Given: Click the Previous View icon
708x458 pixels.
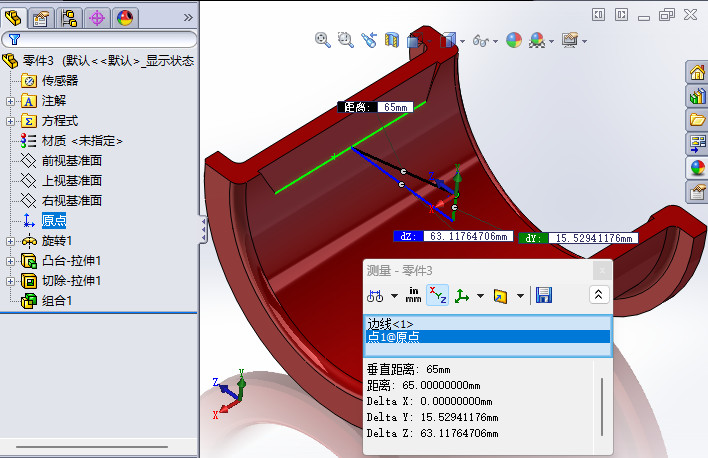Looking at the screenshot, I should 369,40.
